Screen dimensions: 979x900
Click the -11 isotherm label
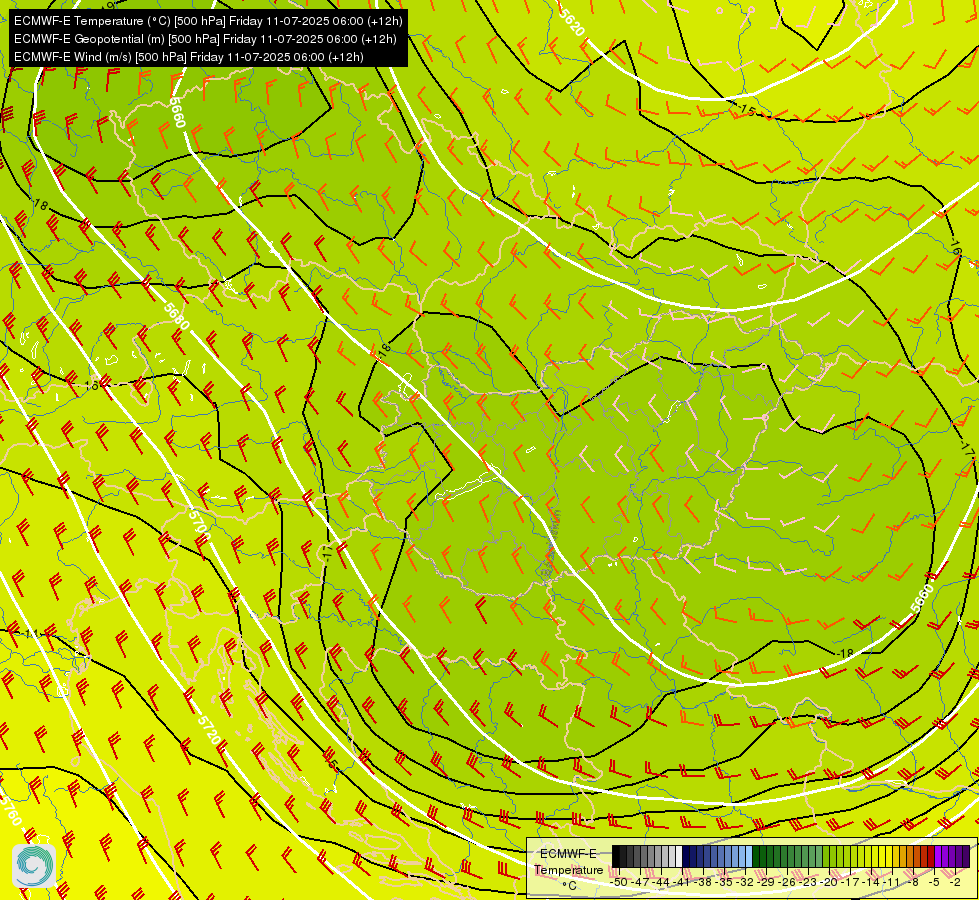click(30, 634)
